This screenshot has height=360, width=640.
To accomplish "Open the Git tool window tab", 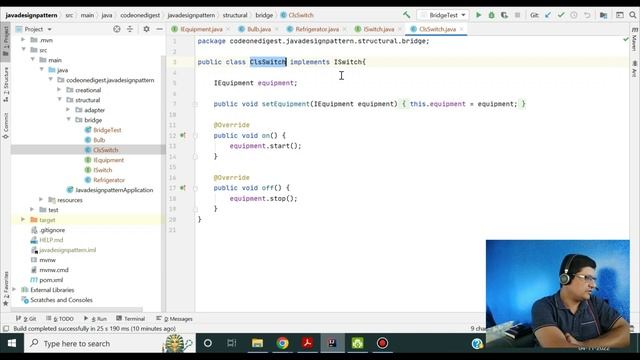I will [26, 319].
